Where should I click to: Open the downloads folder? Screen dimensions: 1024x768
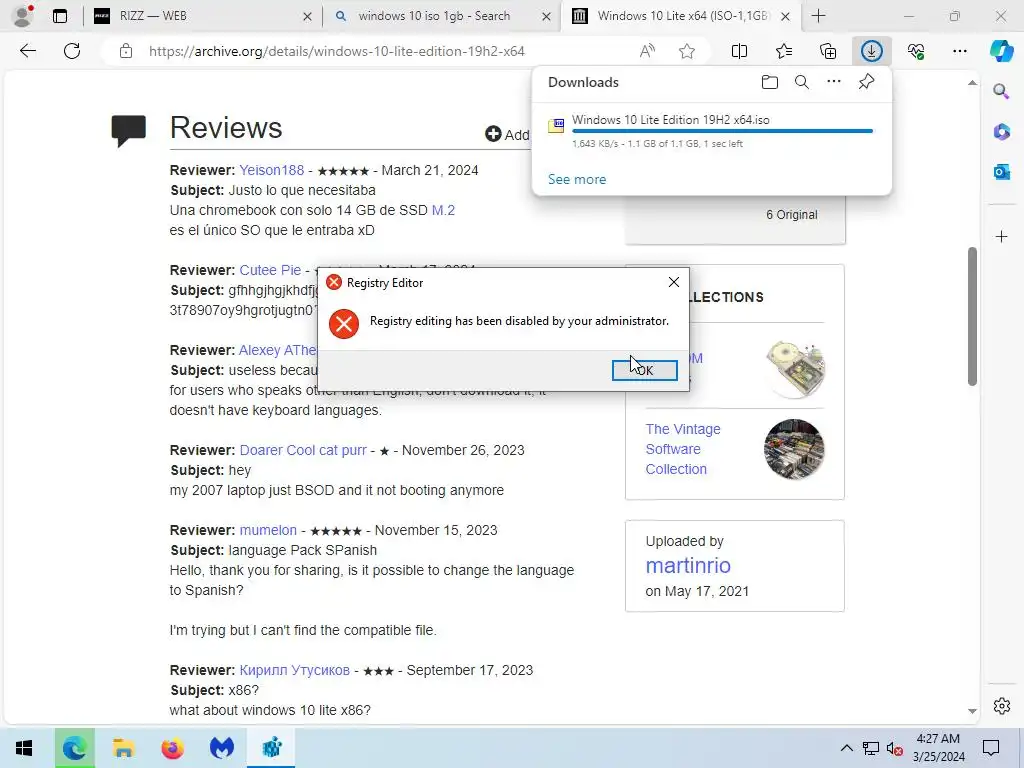(x=769, y=82)
